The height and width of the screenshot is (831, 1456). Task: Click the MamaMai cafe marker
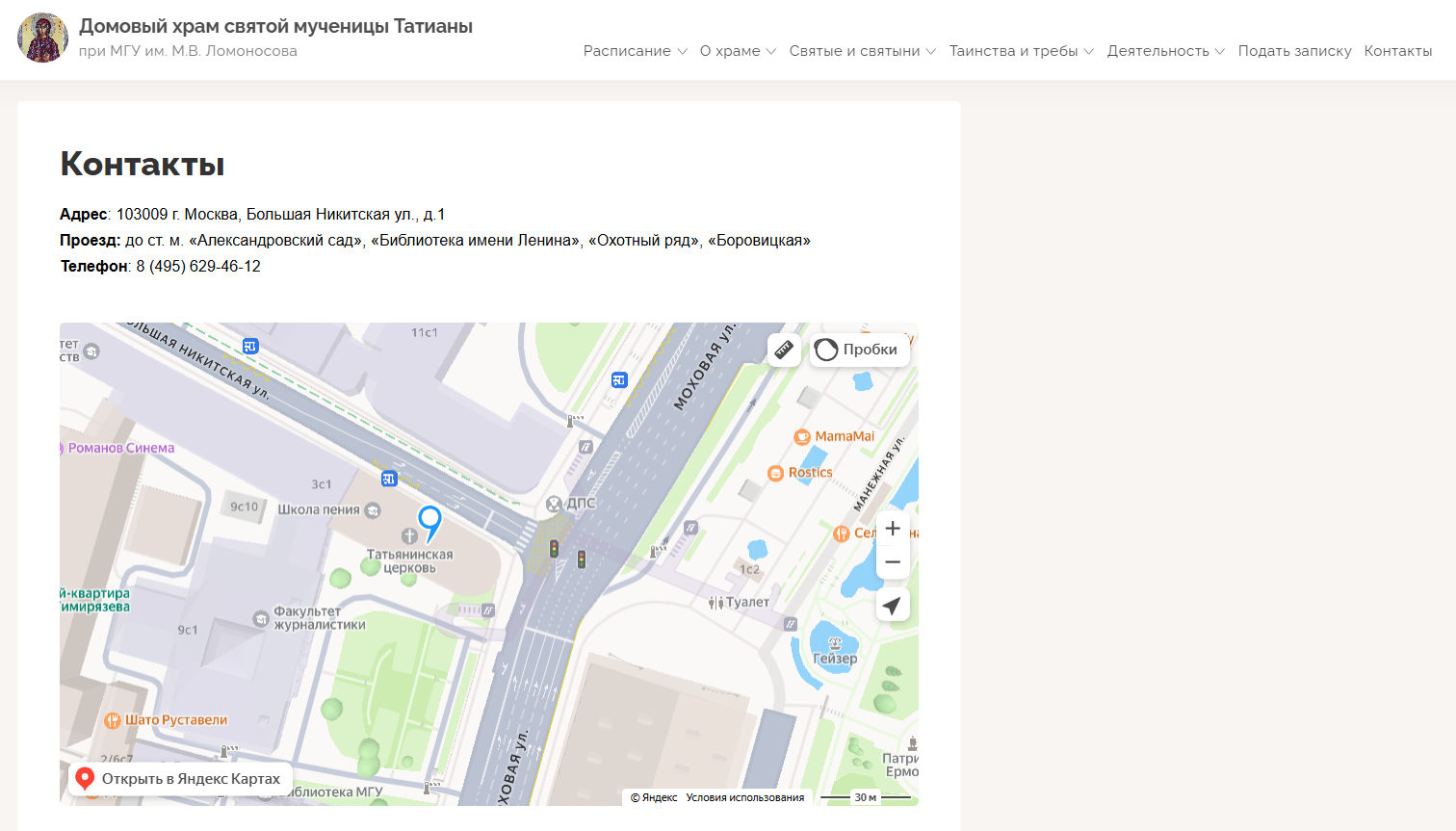[834, 436]
